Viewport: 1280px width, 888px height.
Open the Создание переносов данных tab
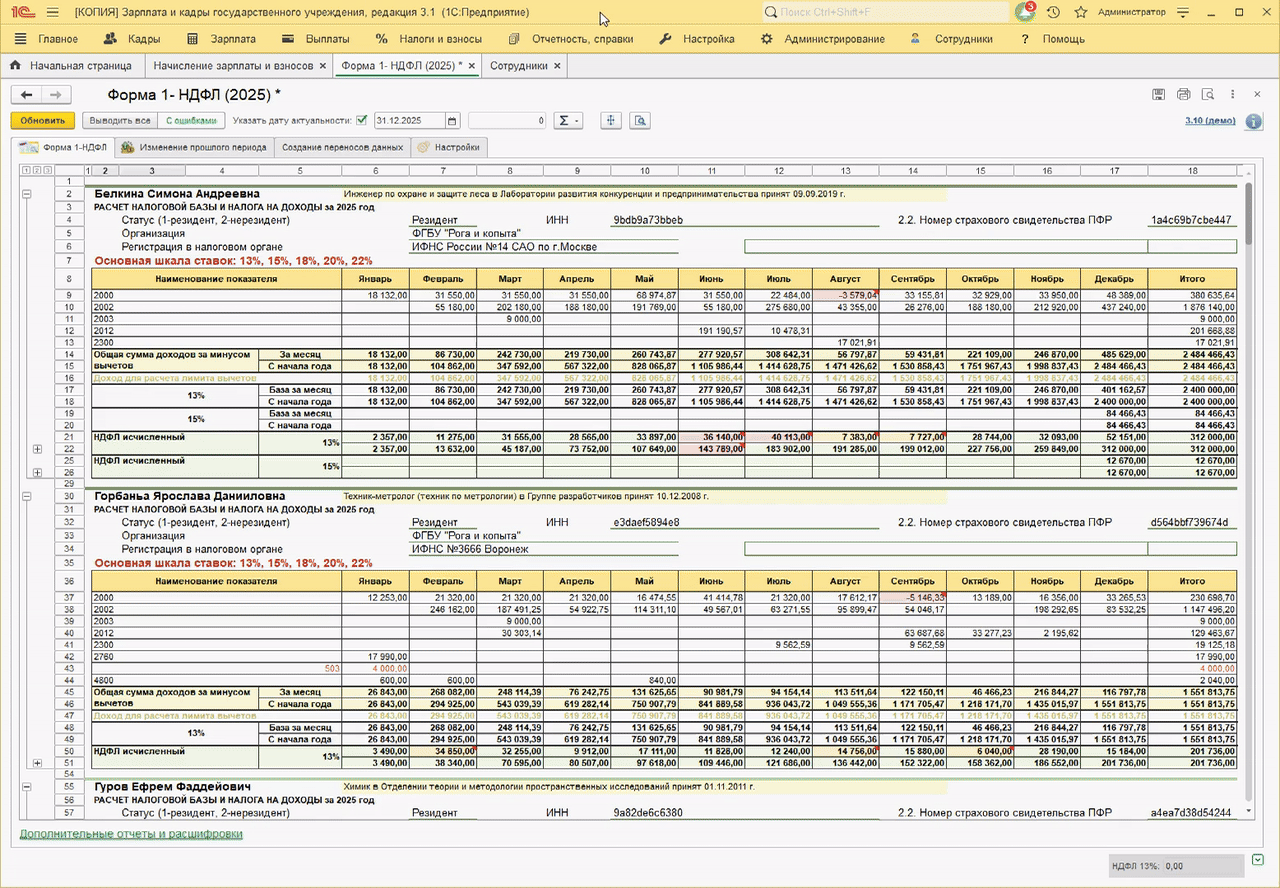click(342, 147)
